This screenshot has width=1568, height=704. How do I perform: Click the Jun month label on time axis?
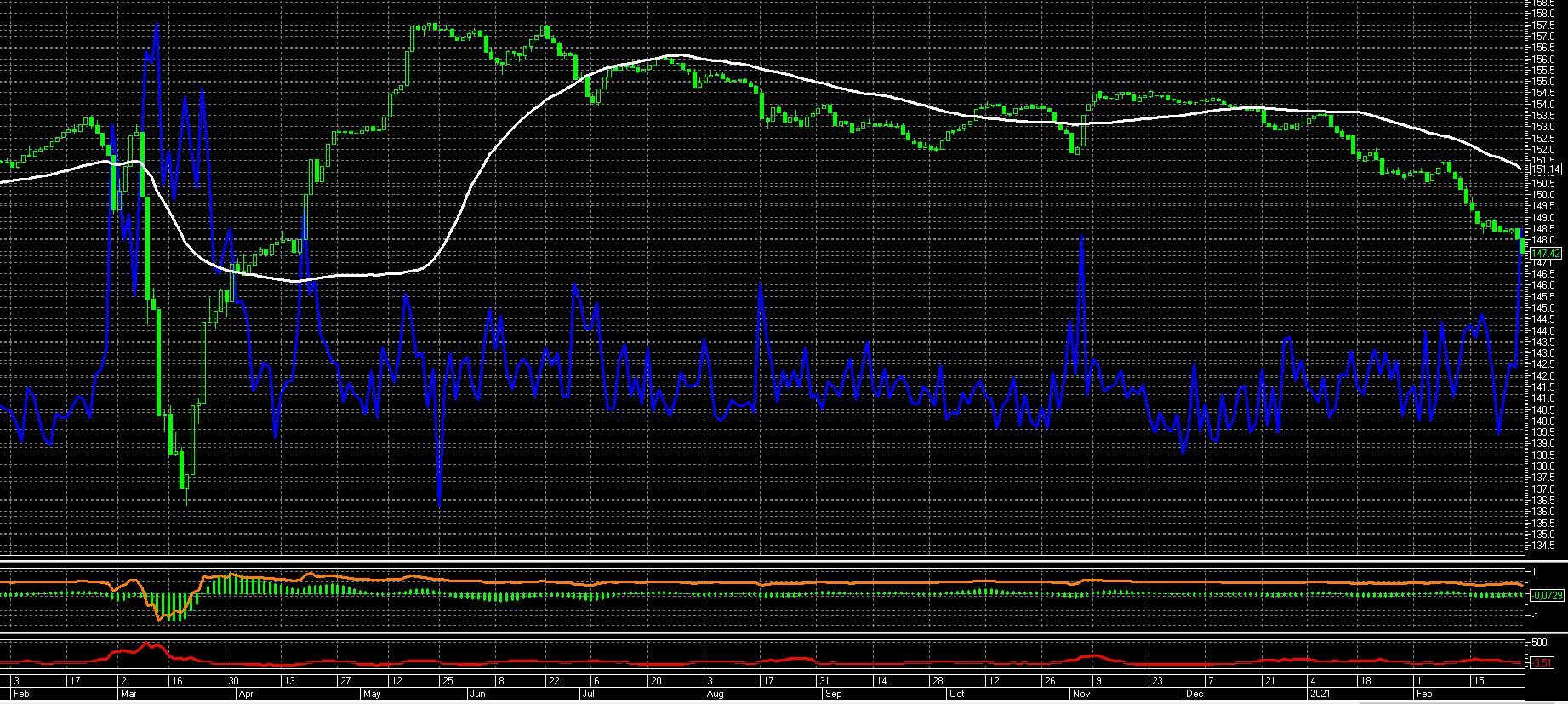pos(477,695)
